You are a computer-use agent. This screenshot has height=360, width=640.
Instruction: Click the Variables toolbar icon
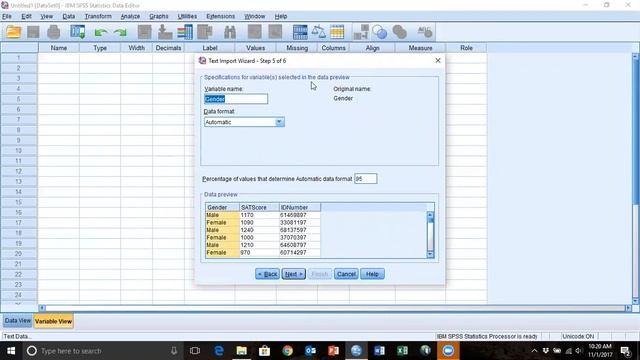pyautogui.click(x=185, y=32)
